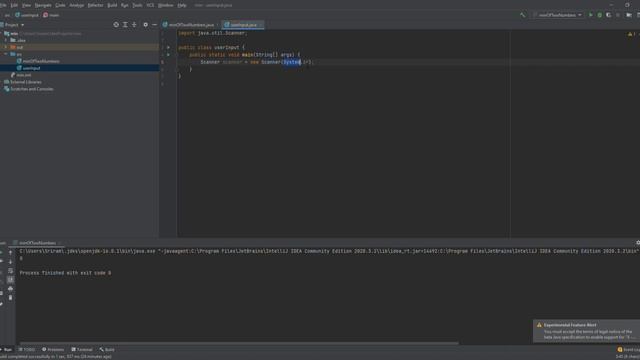Click the warning indicator at editor top-right
The height and width of the screenshot is (360, 640).
pos(632,34)
